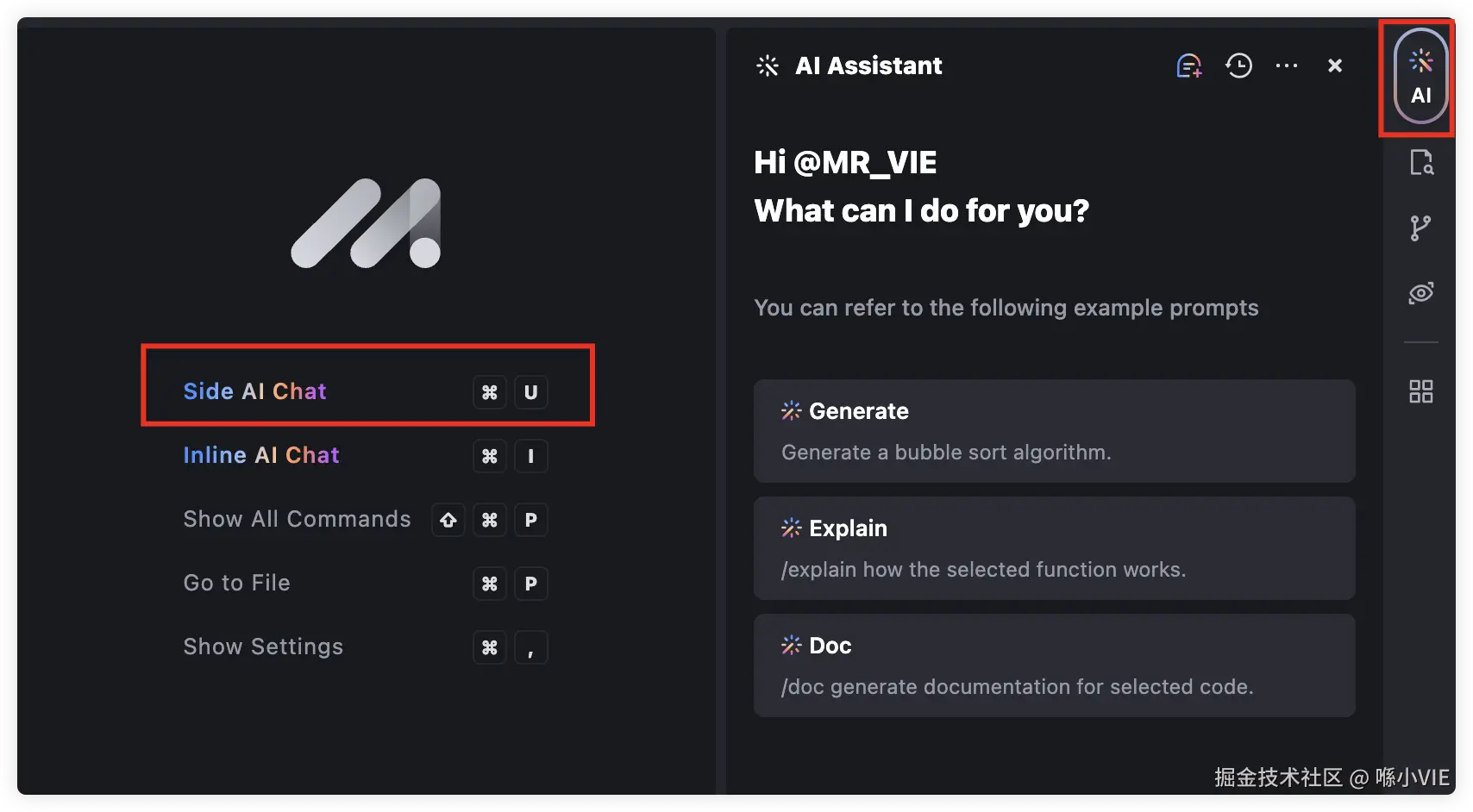Open Side AI Chat
Viewport: 1473px width, 812px height.
coord(255,391)
